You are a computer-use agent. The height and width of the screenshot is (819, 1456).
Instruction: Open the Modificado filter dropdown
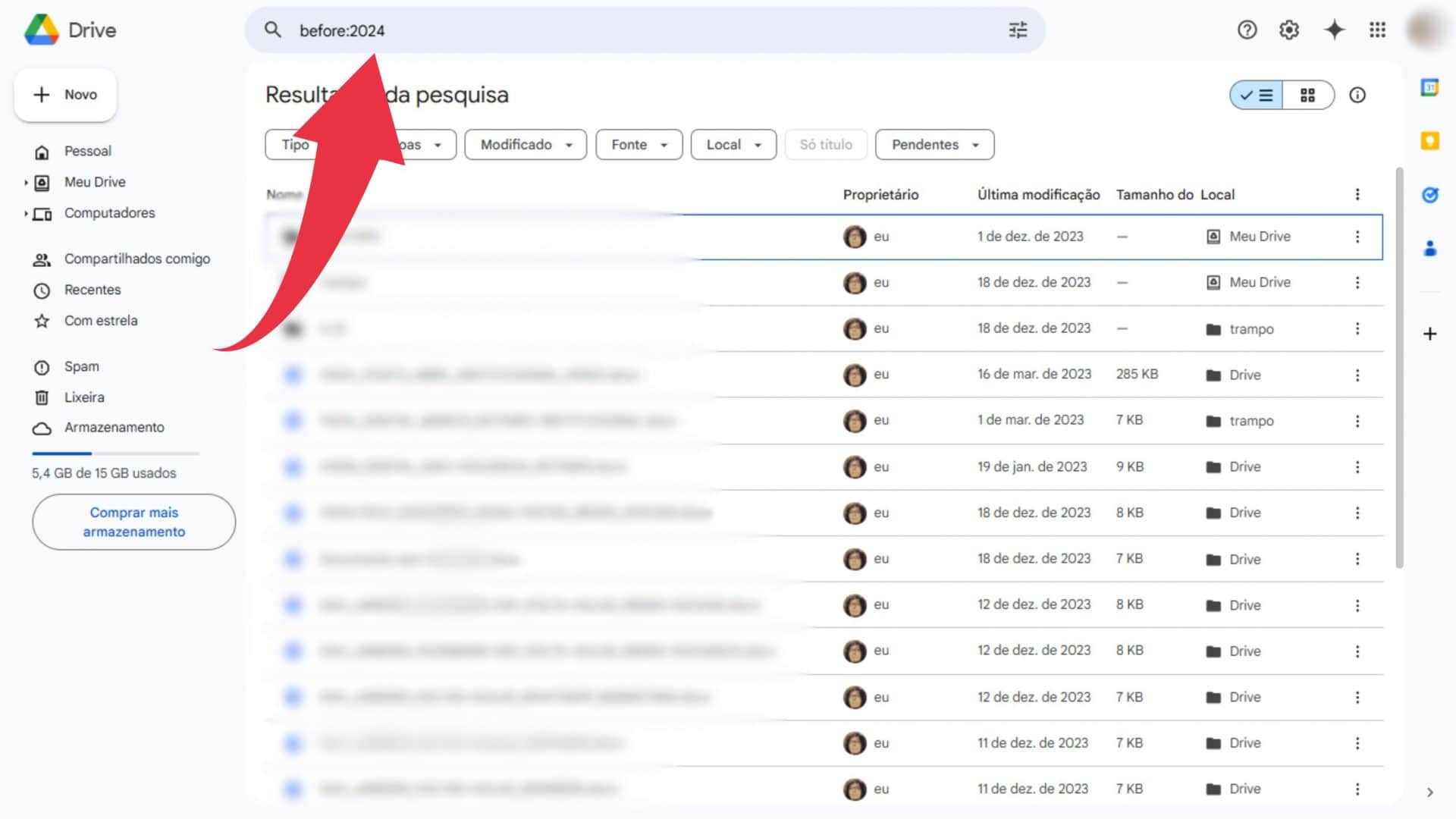[525, 144]
